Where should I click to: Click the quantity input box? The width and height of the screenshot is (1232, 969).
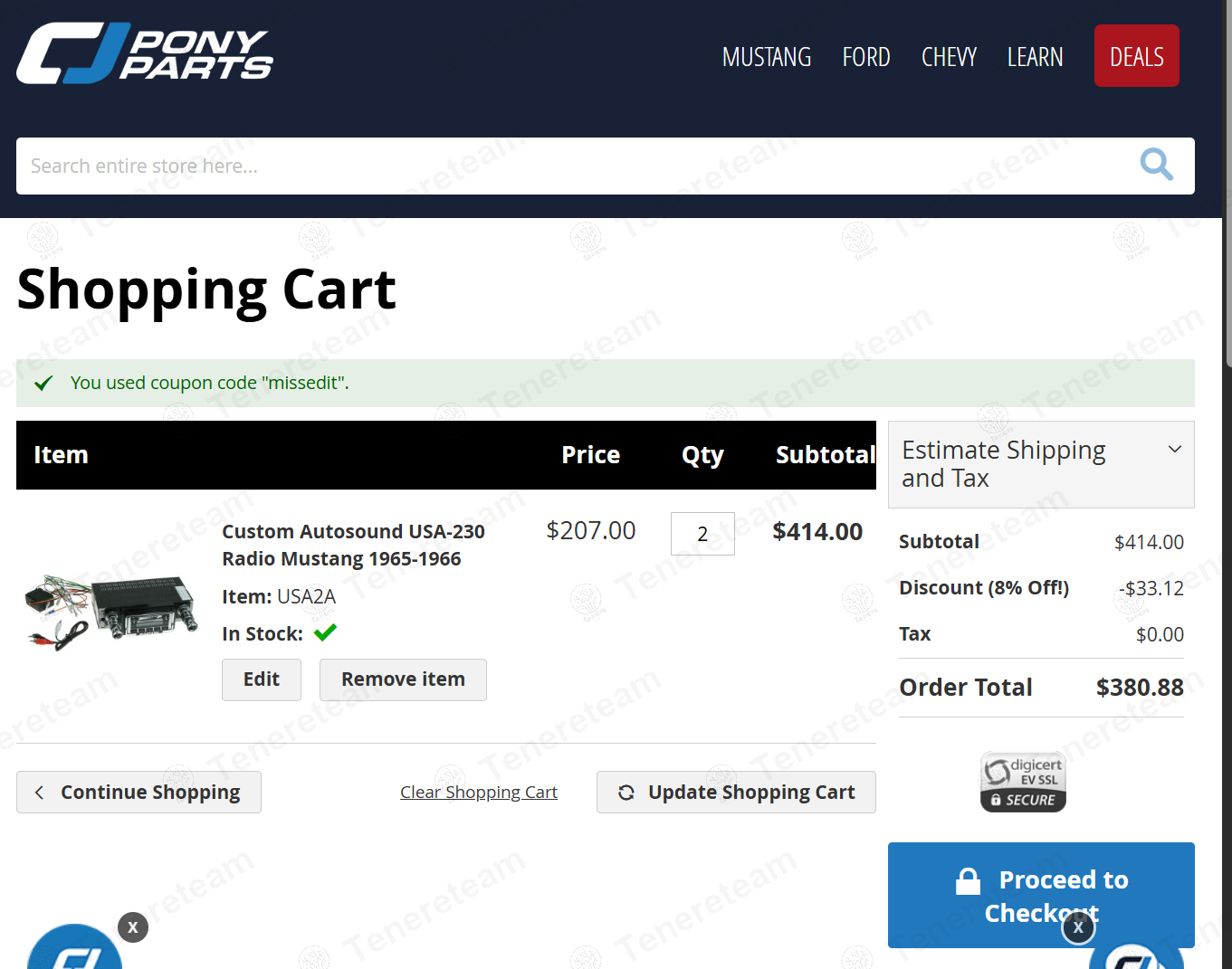point(702,534)
